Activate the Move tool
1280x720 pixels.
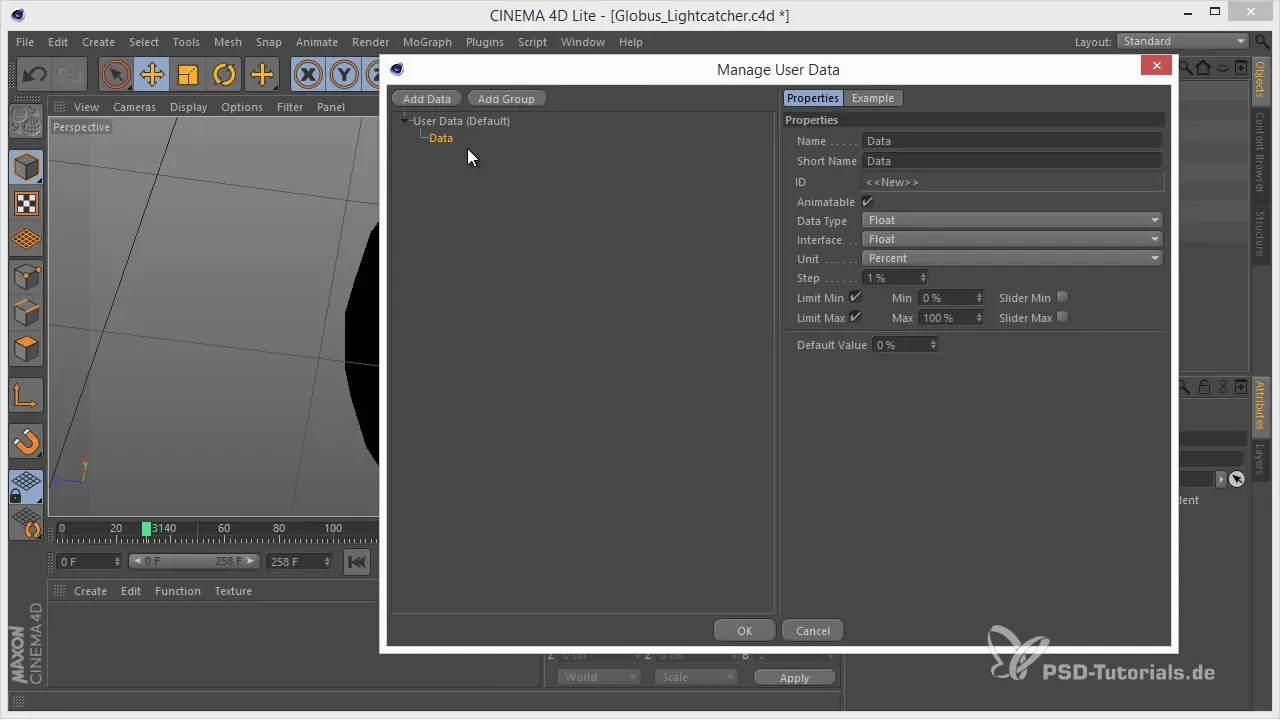tap(152, 74)
